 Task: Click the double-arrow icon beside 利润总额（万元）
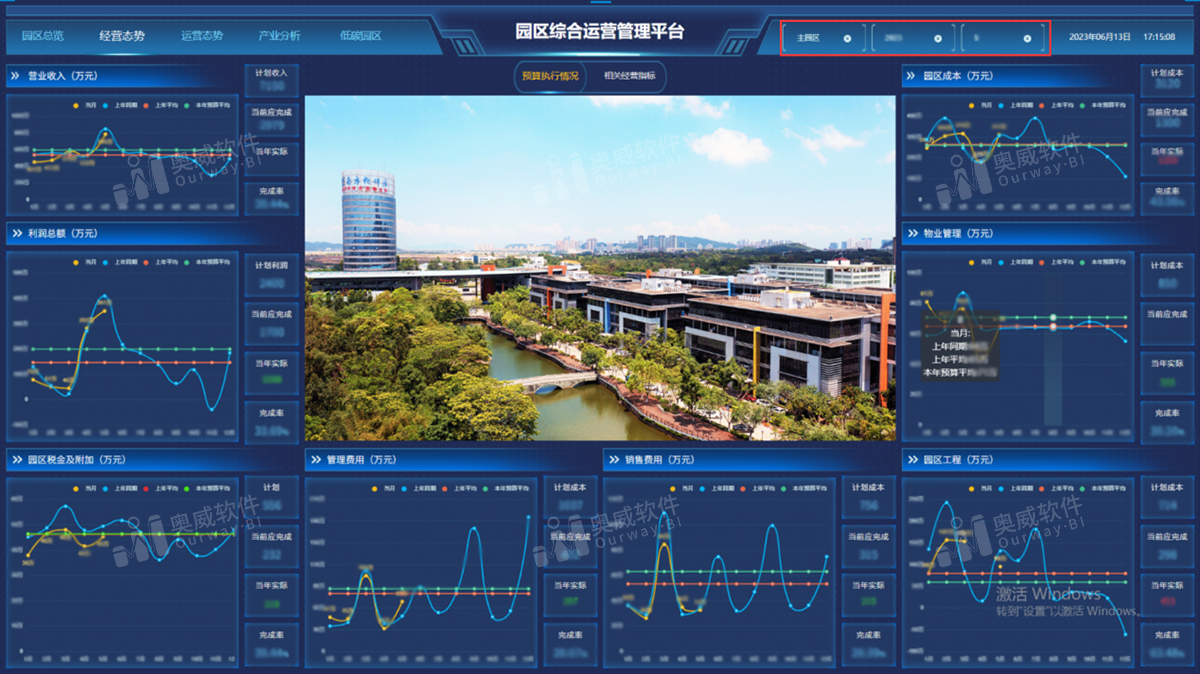point(17,233)
